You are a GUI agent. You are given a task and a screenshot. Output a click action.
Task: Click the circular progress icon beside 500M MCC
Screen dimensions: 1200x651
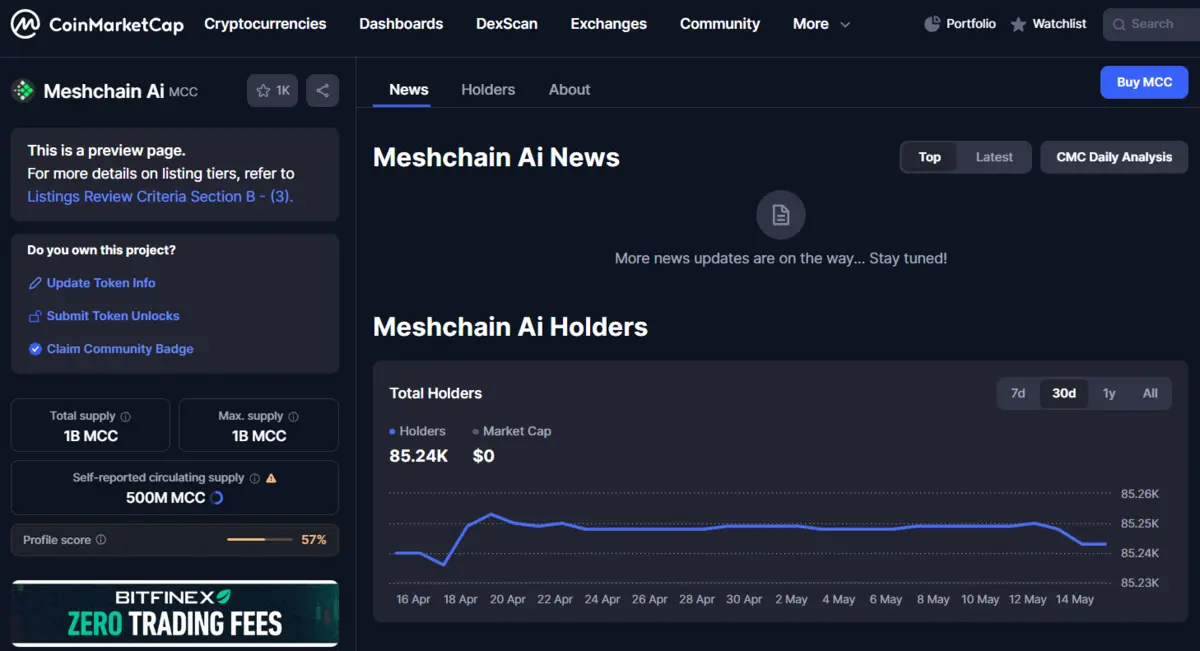point(217,498)
